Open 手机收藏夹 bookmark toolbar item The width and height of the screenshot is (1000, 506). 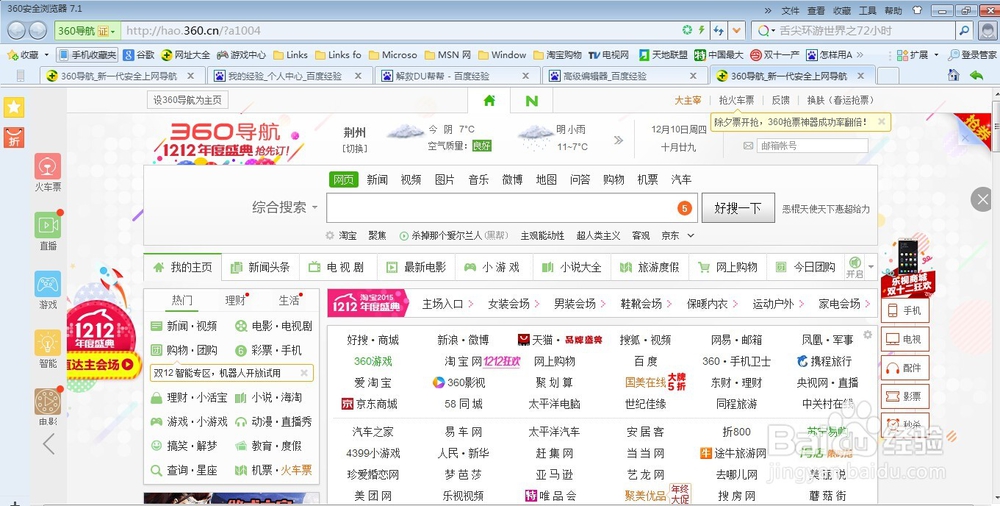tap(87, 55)
